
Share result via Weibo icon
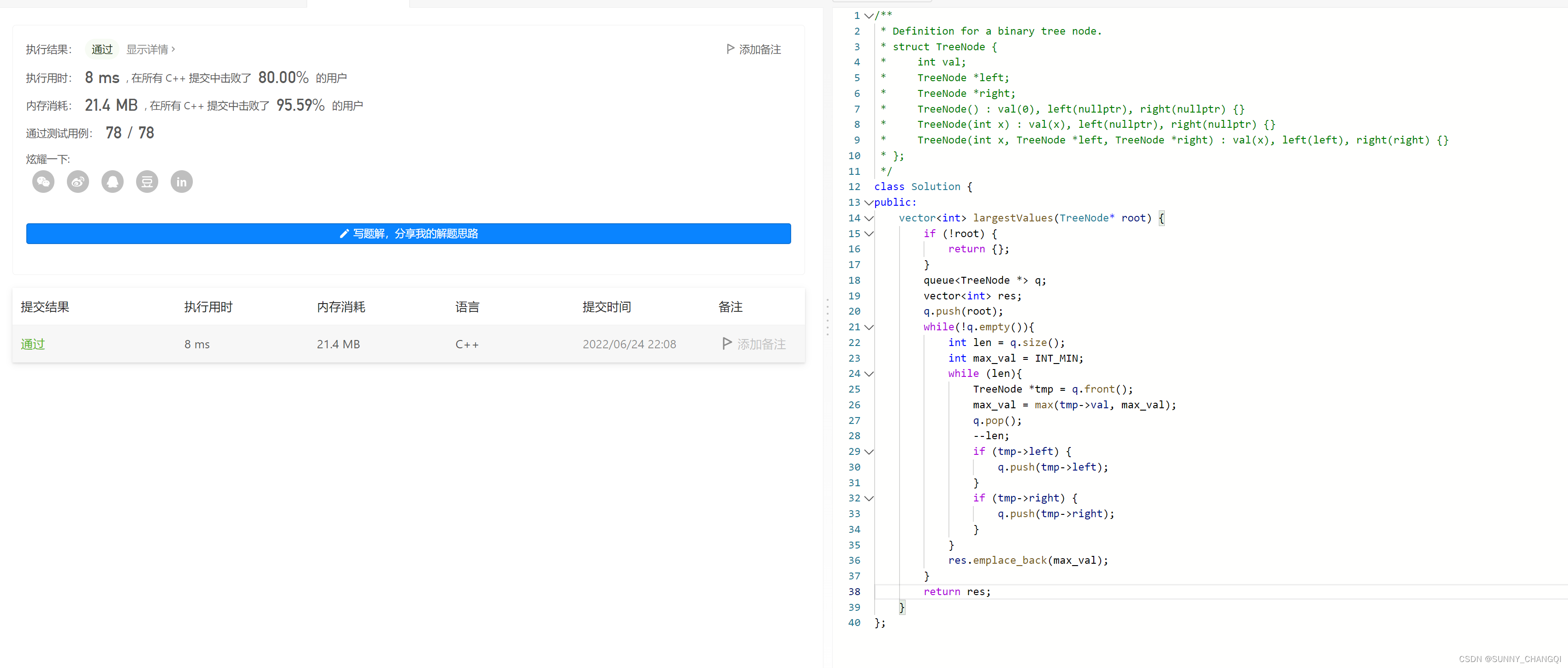pos(78,181)
